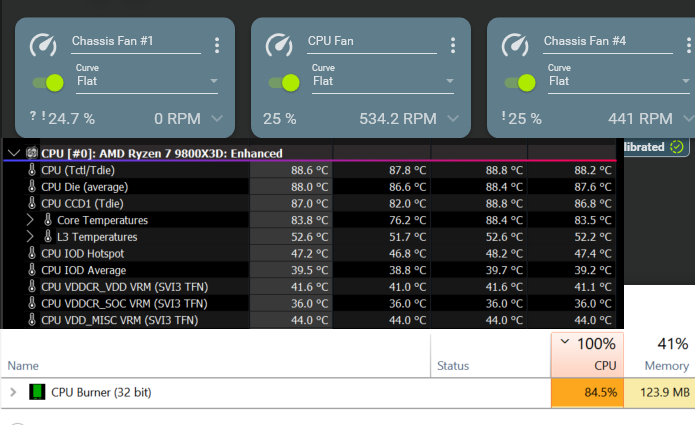
Task: Collapse the AMD Ryzen 7 9800X3D sensor group
Action: 14,153
